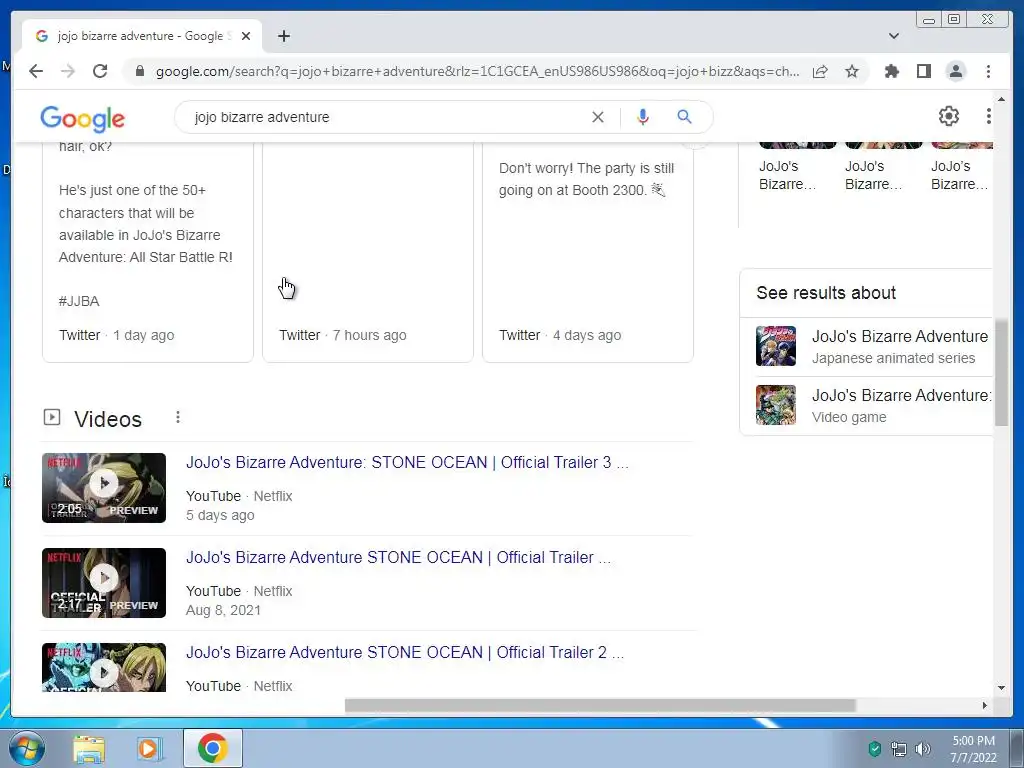Open the network tray icon
The image size is (1024, 768).
899,749
